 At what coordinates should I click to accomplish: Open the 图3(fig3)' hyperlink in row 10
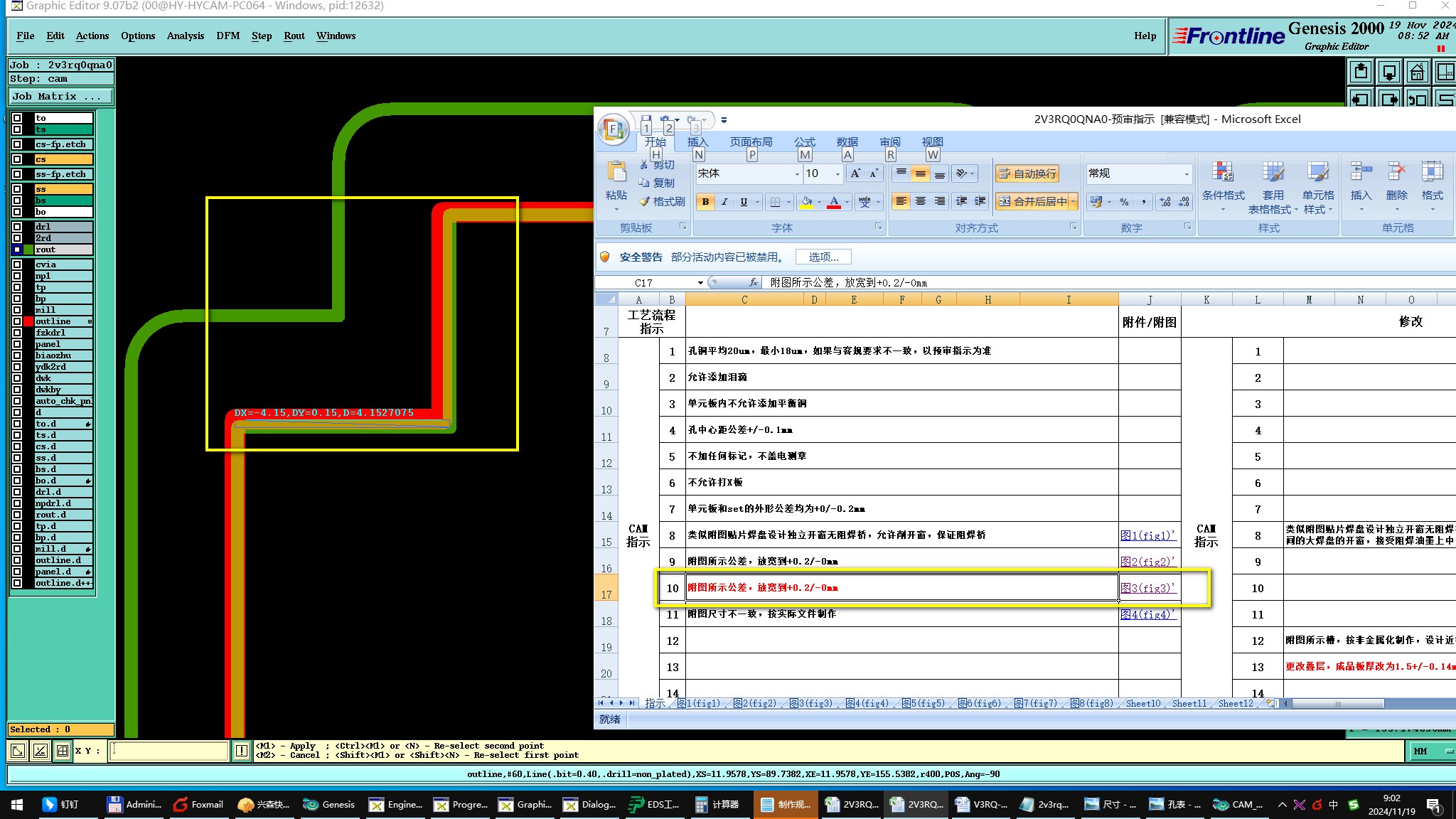[1147, 588]
